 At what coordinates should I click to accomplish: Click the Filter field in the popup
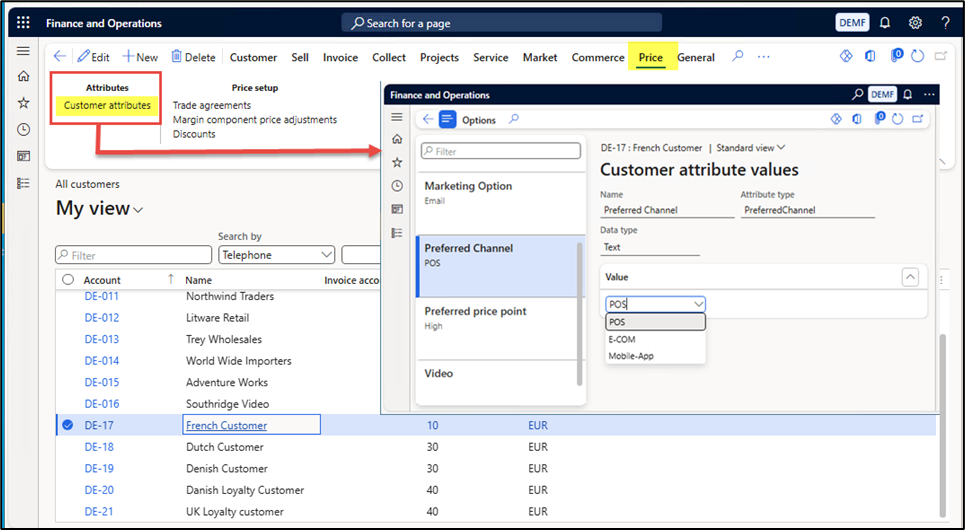500,151
